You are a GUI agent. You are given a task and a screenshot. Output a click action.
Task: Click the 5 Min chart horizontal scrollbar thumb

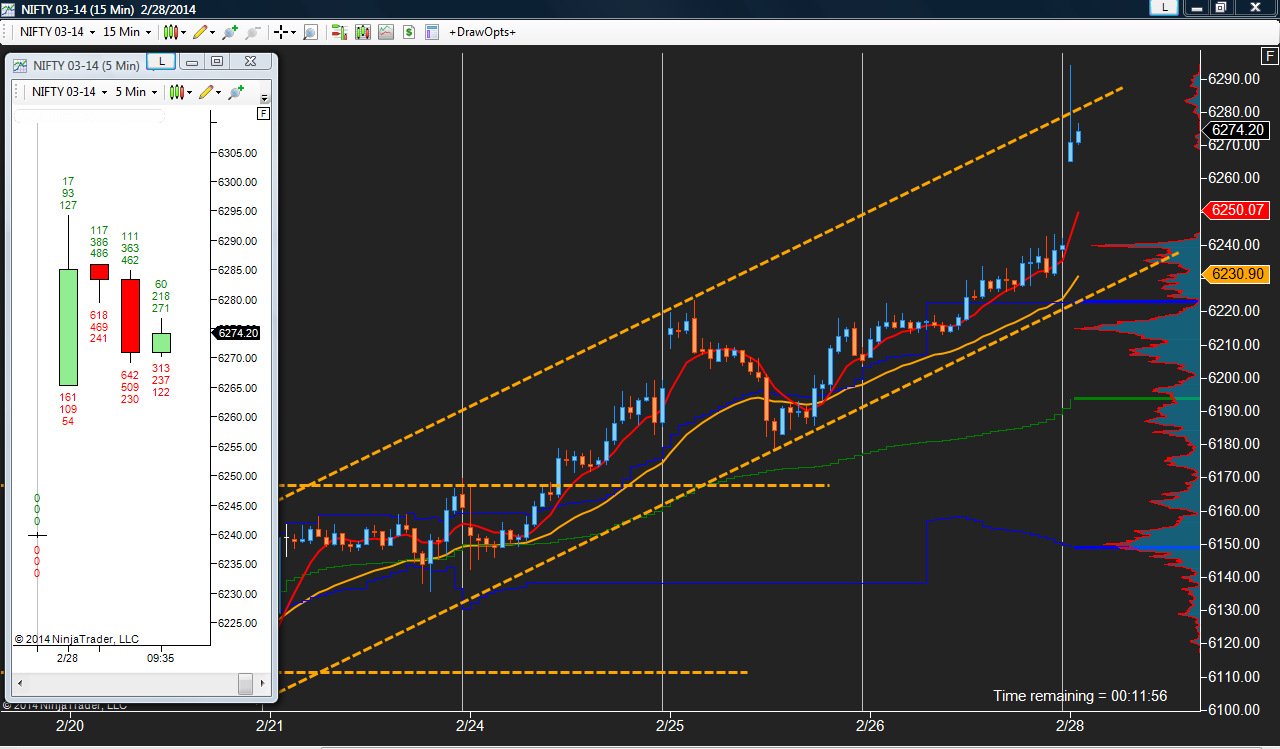tap(245, 684)
